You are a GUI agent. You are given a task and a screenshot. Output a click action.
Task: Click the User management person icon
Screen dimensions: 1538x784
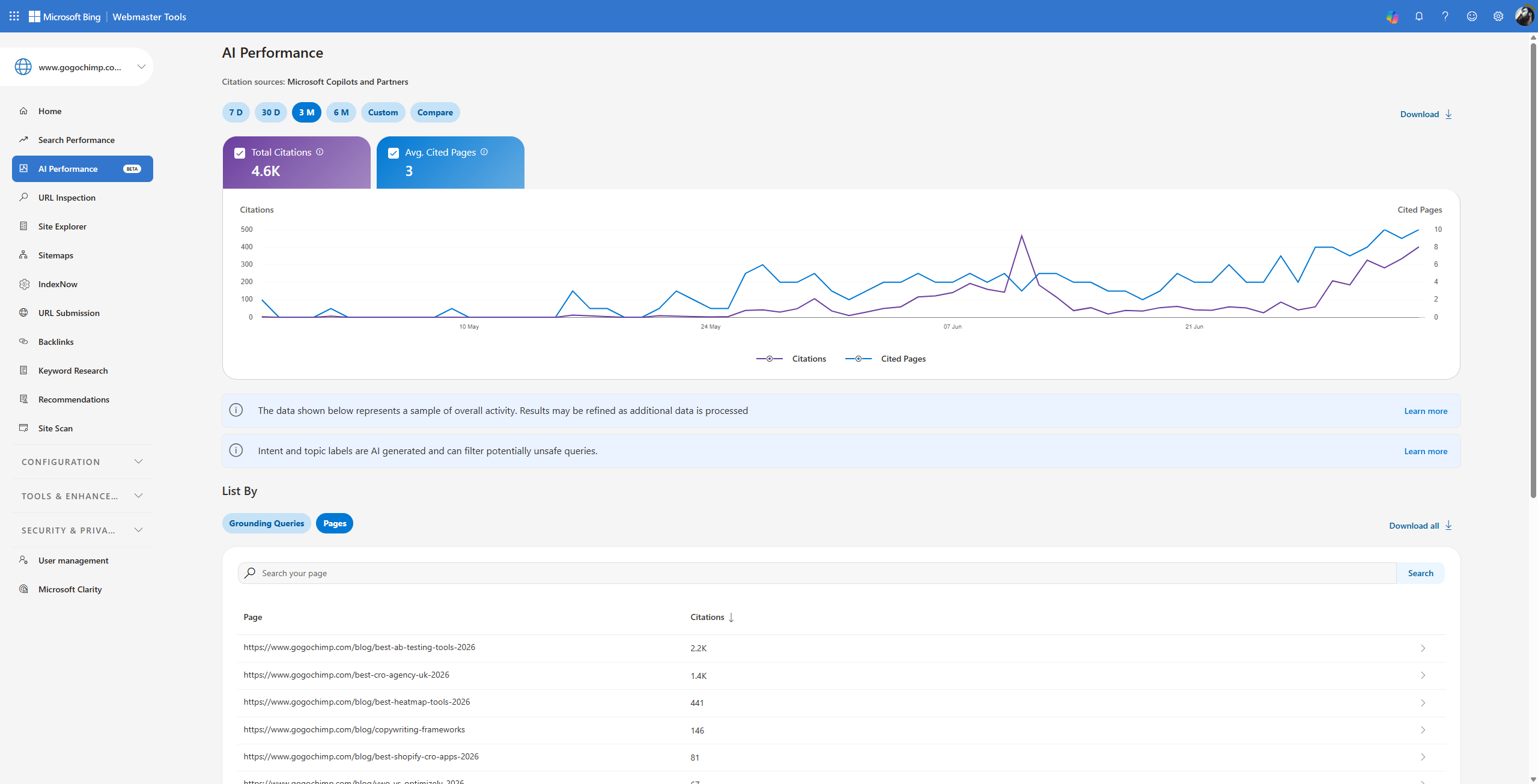pyautogui.click(x=23, y=560)
